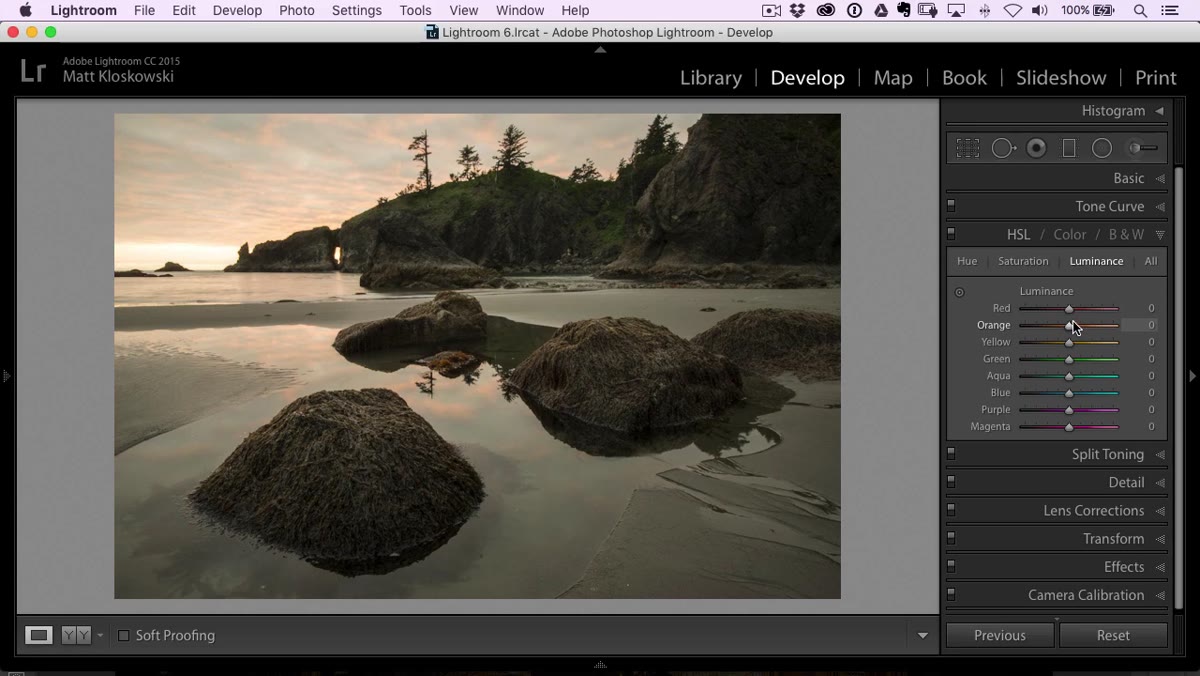The height and width of the screenshot is (676, 1200).
Task: Expand the Split Toning panel
Action: (x=1160, y=455)
